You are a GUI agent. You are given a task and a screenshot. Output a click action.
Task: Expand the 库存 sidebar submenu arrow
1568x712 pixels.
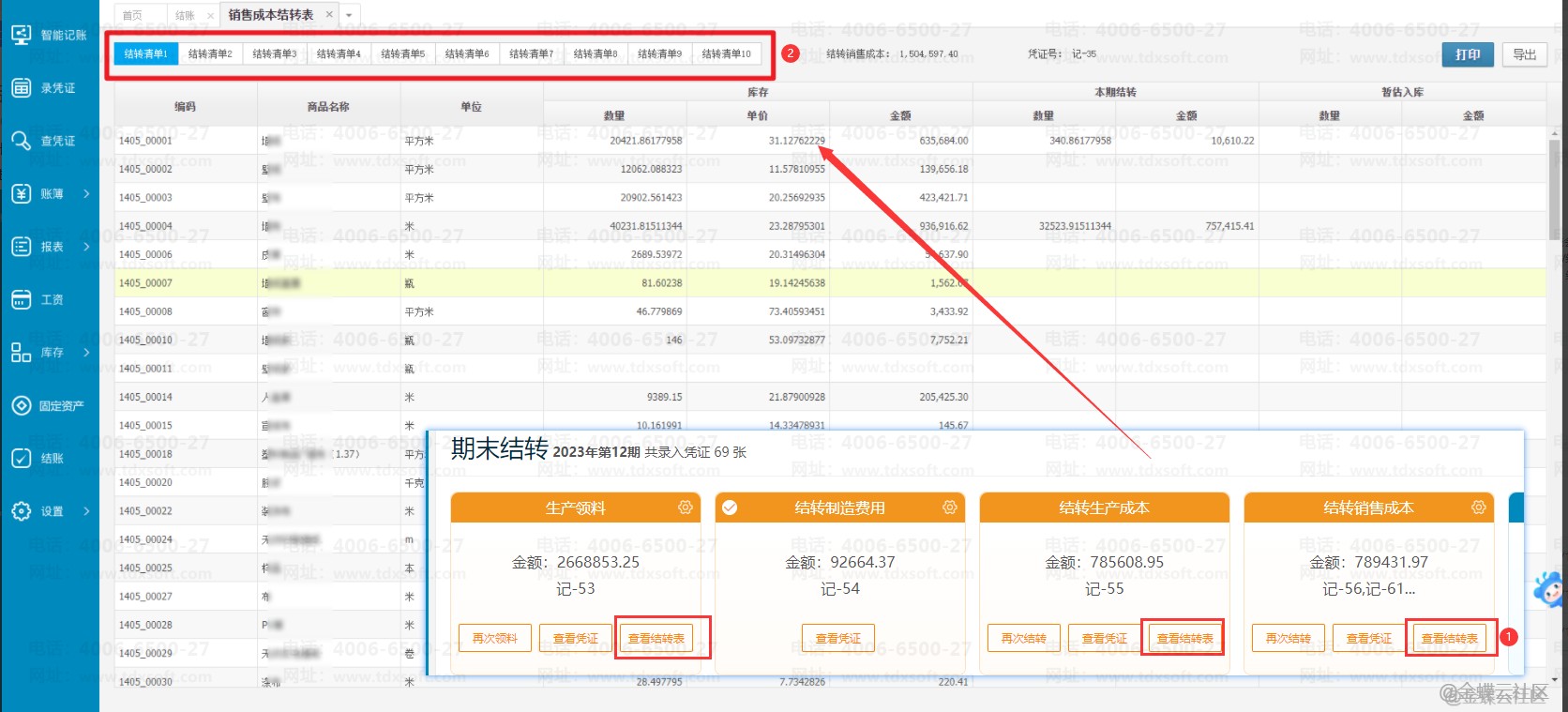pos(86,353)
